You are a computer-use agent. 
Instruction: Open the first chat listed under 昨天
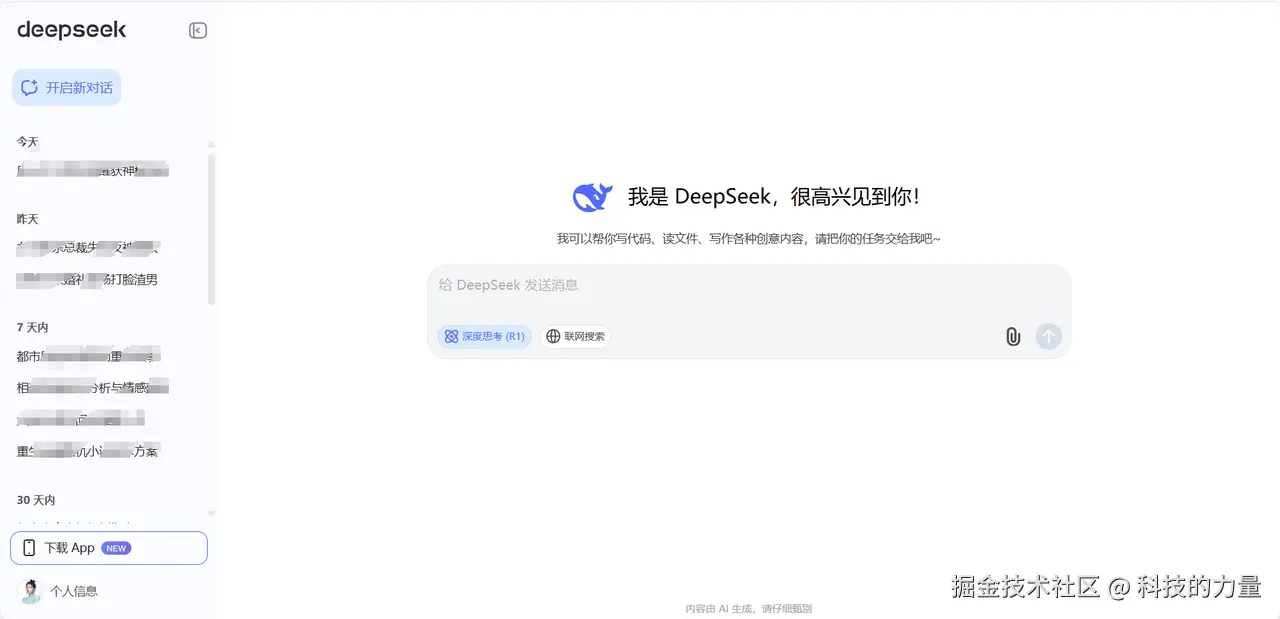[x=89, y=248]
